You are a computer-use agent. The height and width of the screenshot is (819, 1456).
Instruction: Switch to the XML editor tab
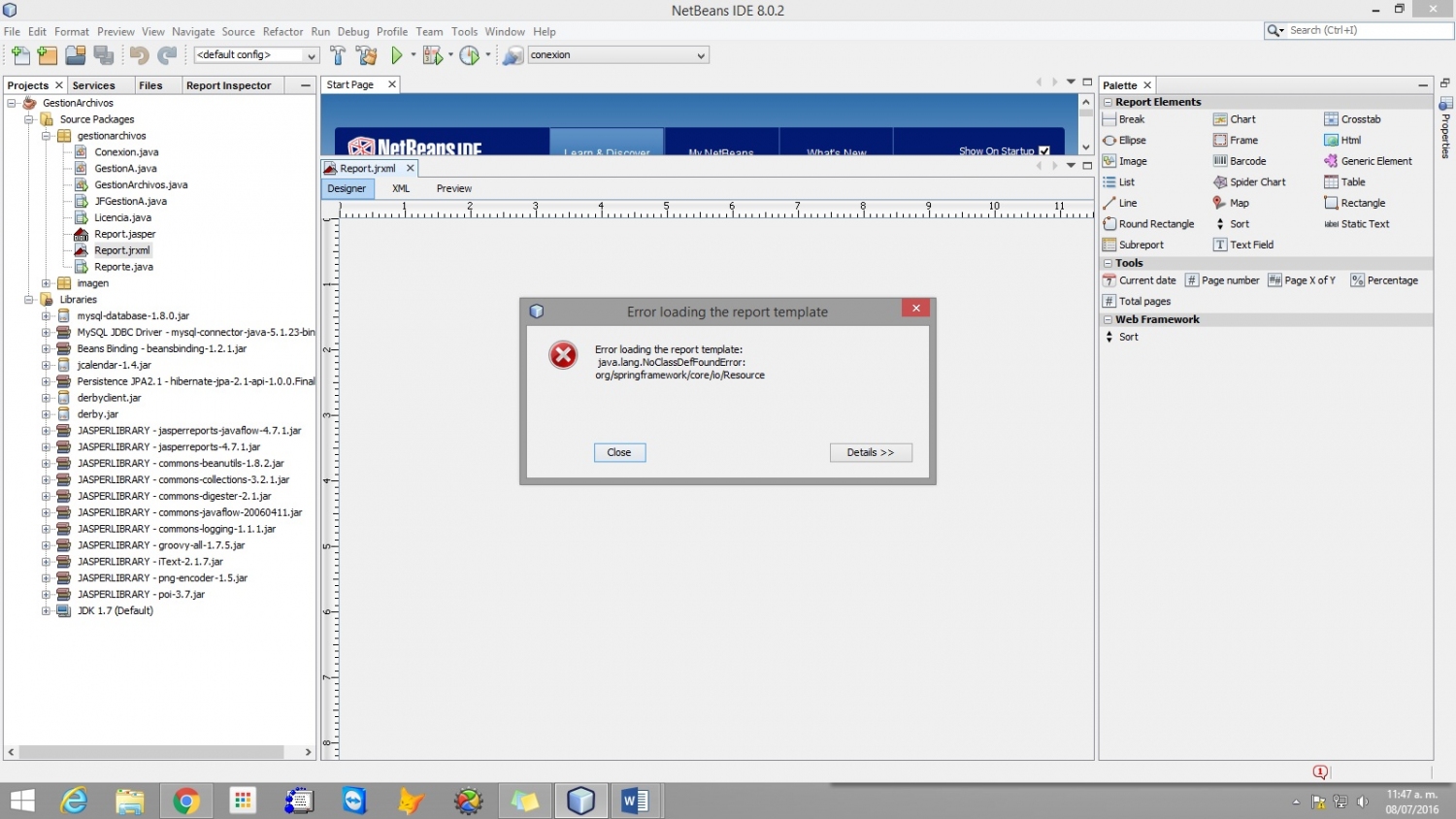(401, 188)
